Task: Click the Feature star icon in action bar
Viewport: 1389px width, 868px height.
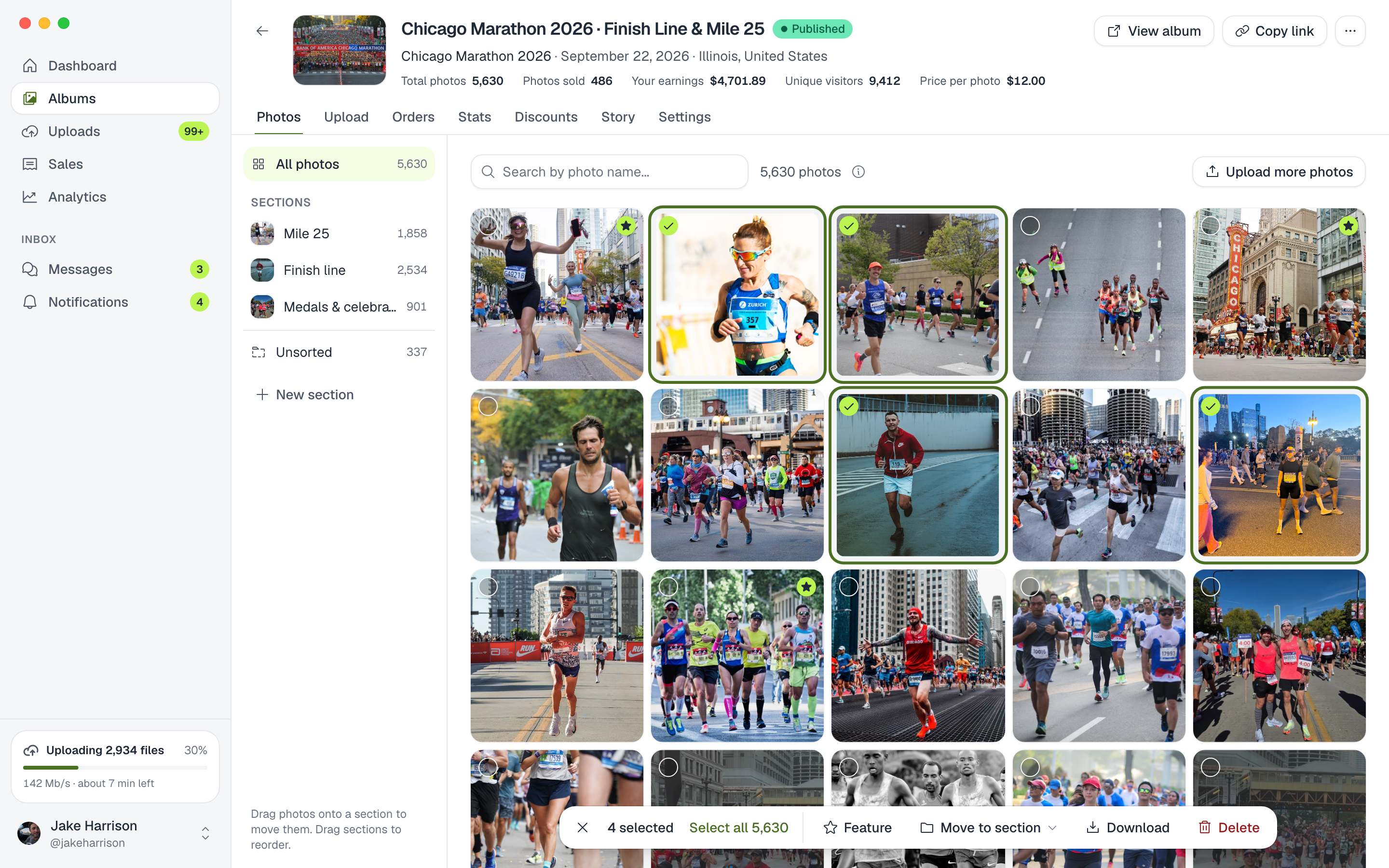Action: click(x=830, y=827)
